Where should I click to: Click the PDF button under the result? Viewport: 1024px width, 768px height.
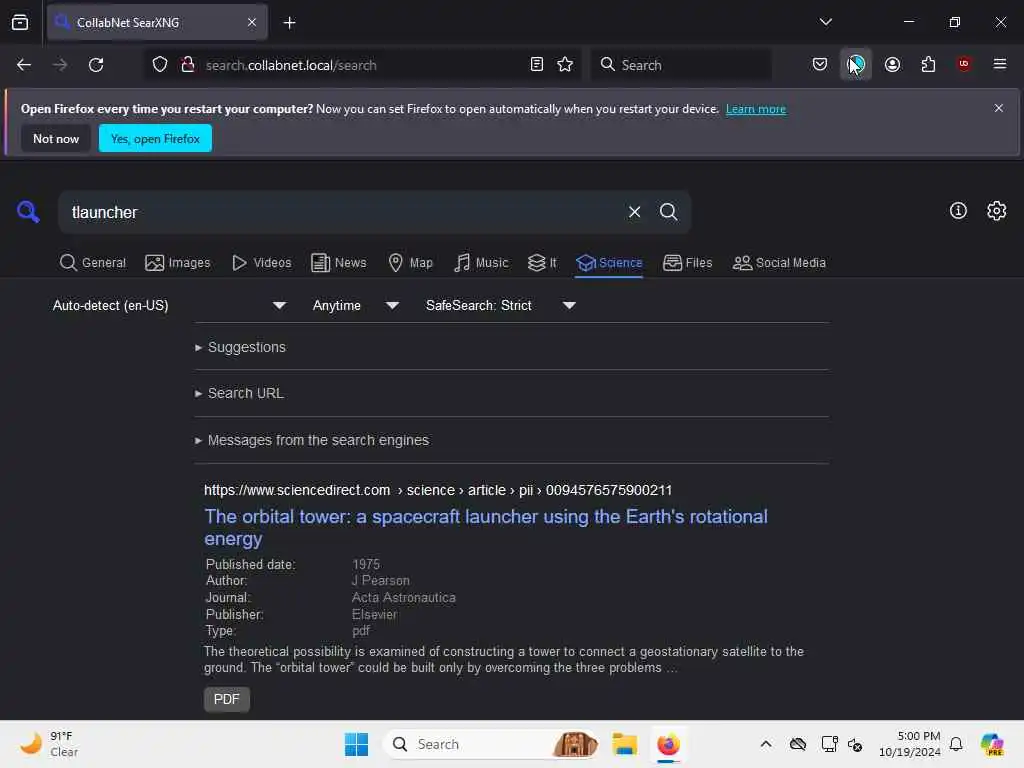pos(227,699)
